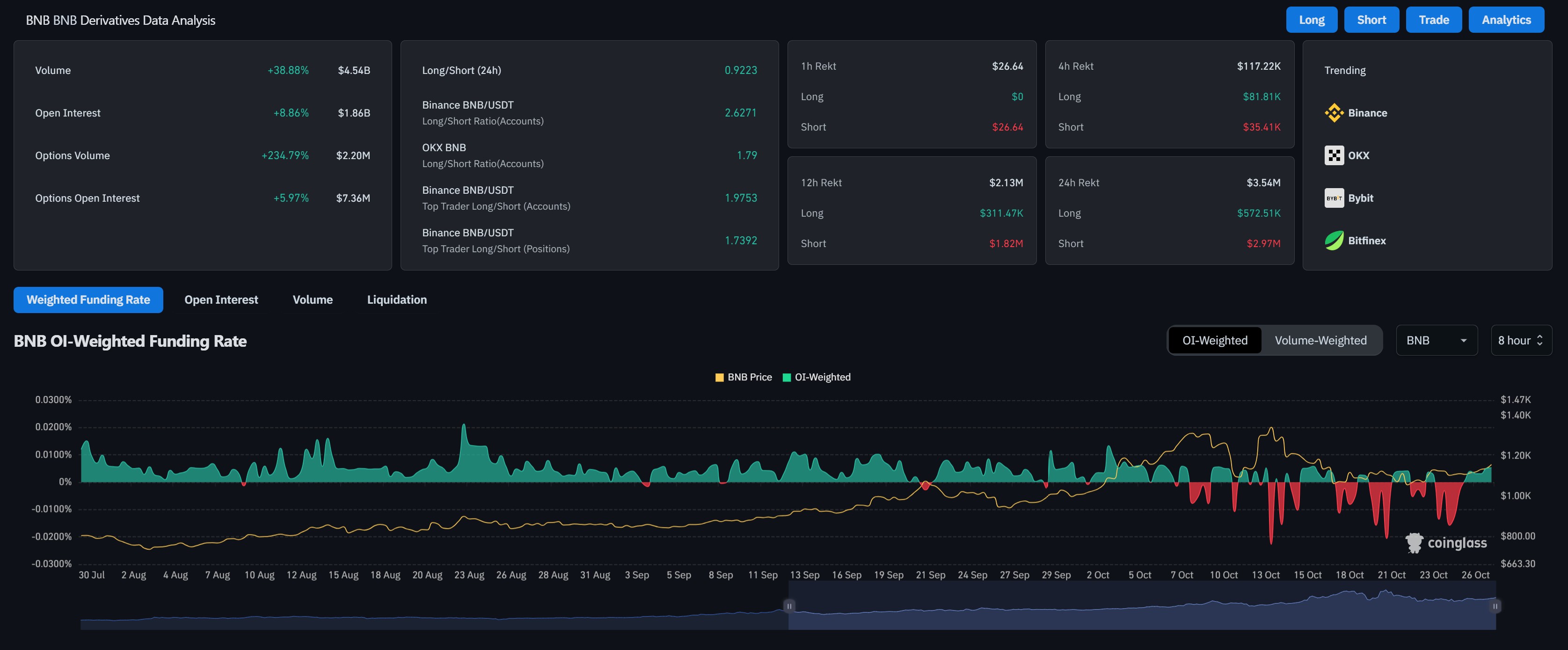Click the Bybit logo icon
Image resolution: width=1568 pixels, height=650 pixels.
[x=1334, y=198]
